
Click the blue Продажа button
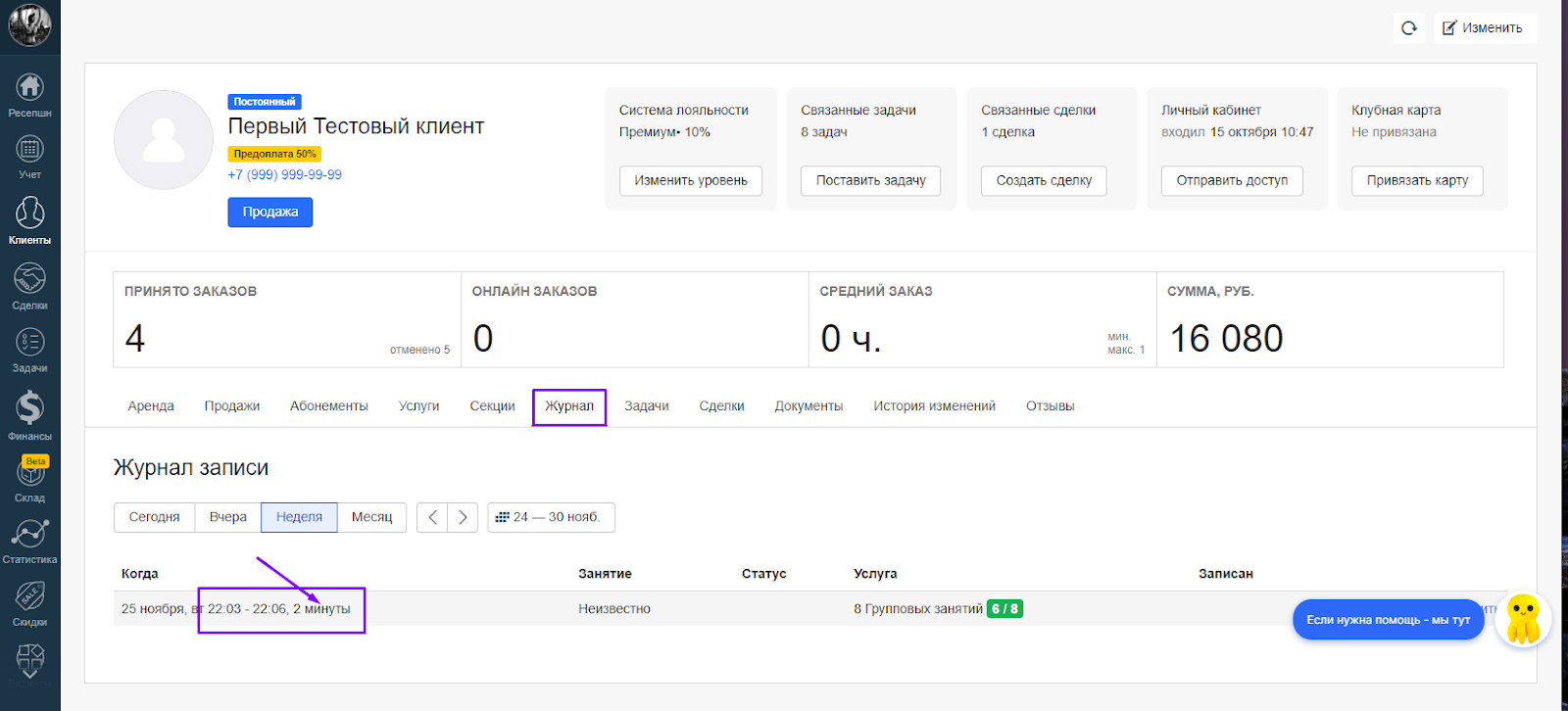269,213
